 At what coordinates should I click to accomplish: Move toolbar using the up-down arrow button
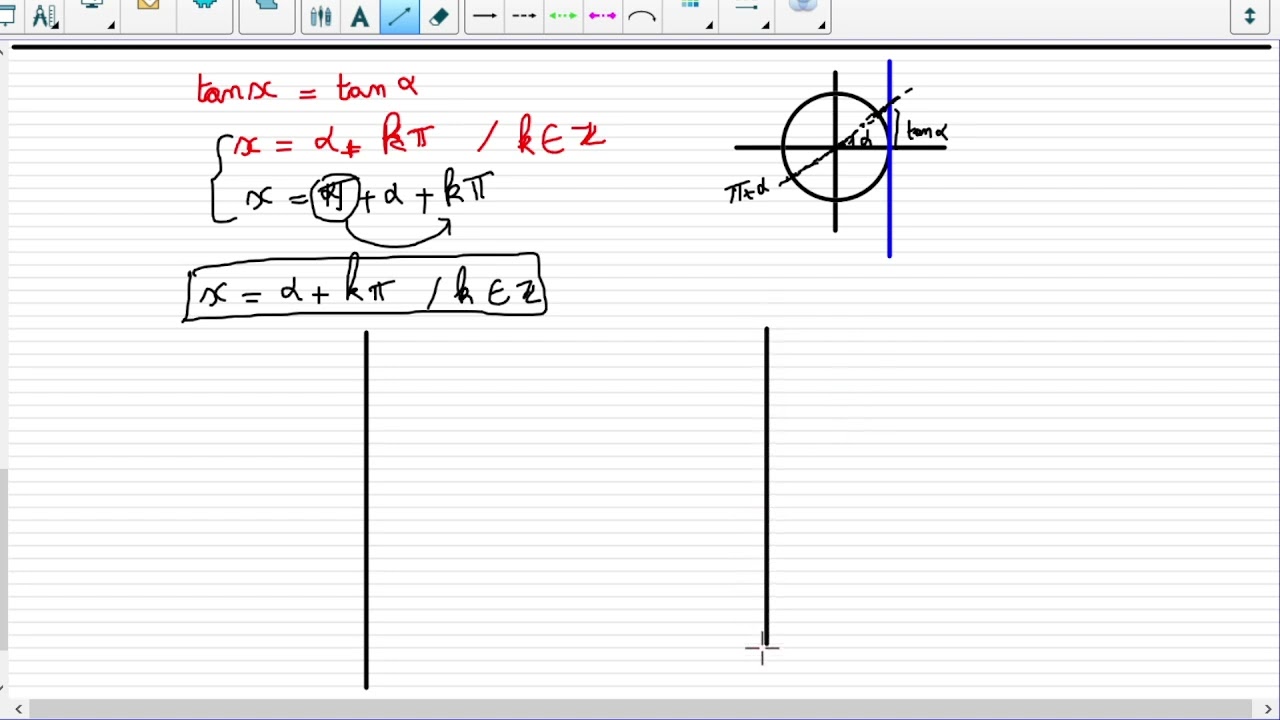coord(1250,16)
